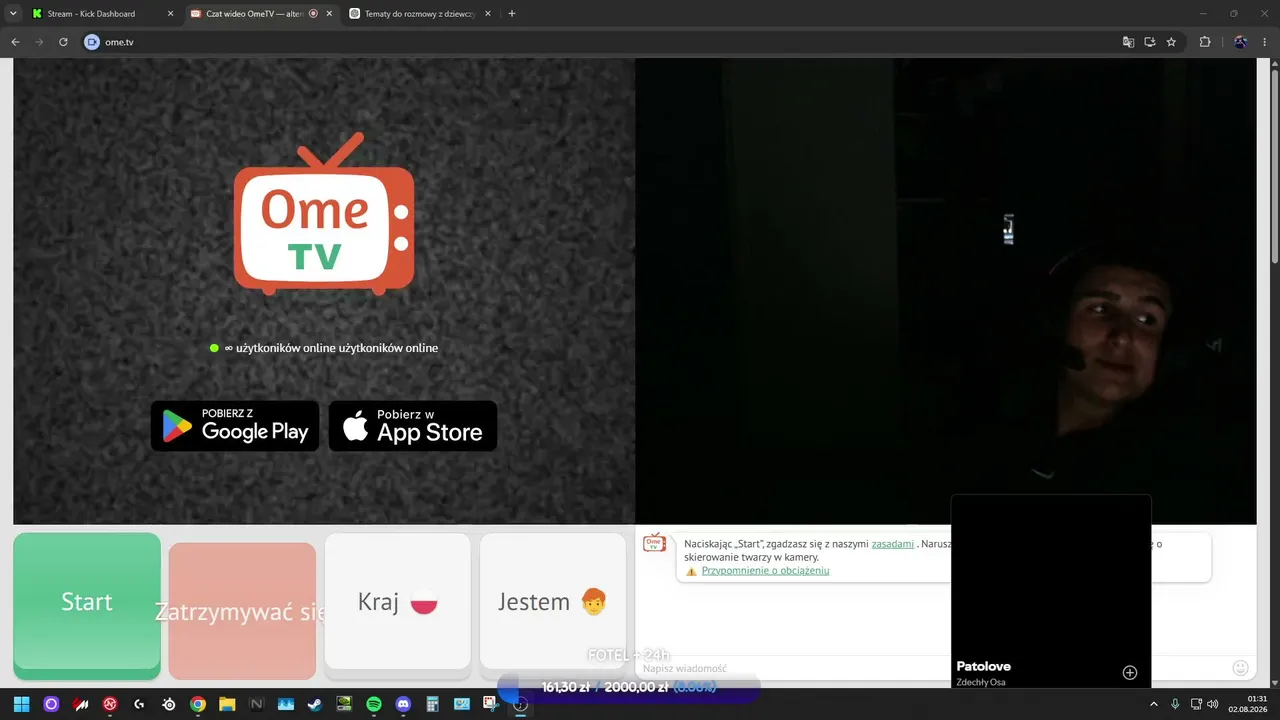The height and width of the screenshot is (720, 1280).
Task: Launch Steam from the taskbar
Action: 315,704
